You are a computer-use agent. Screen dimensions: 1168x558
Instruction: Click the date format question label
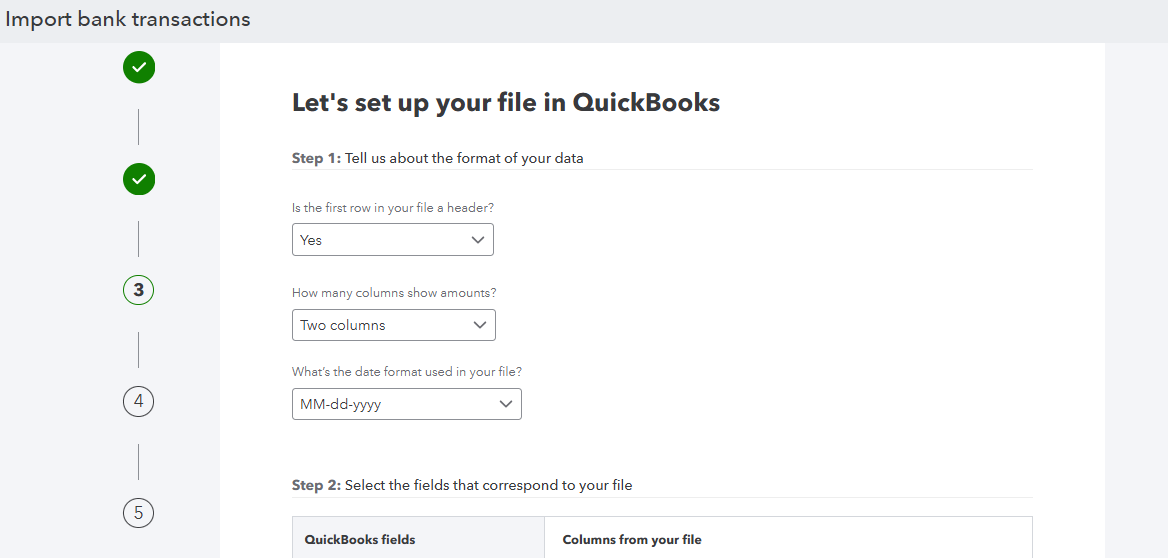406,371
